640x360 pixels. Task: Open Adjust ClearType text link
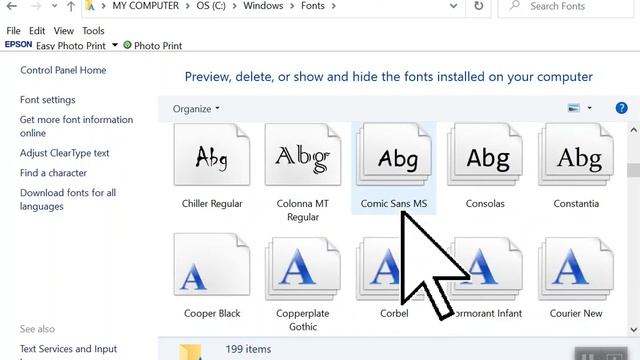[64, 153]
